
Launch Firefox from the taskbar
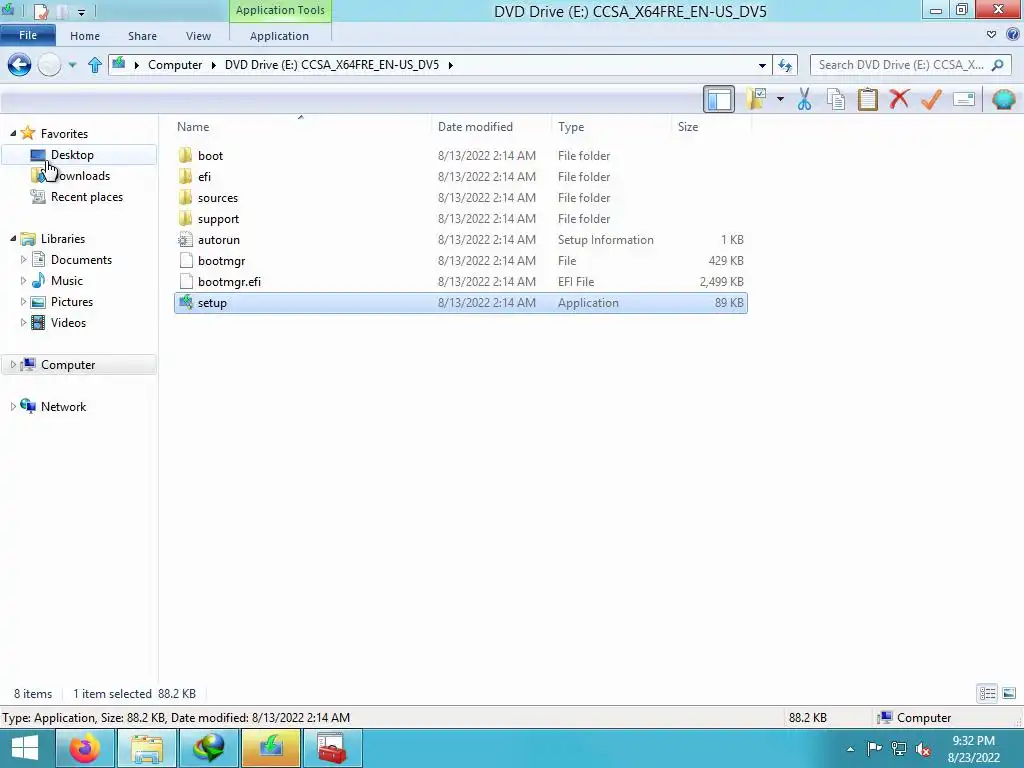coord(85,748)
